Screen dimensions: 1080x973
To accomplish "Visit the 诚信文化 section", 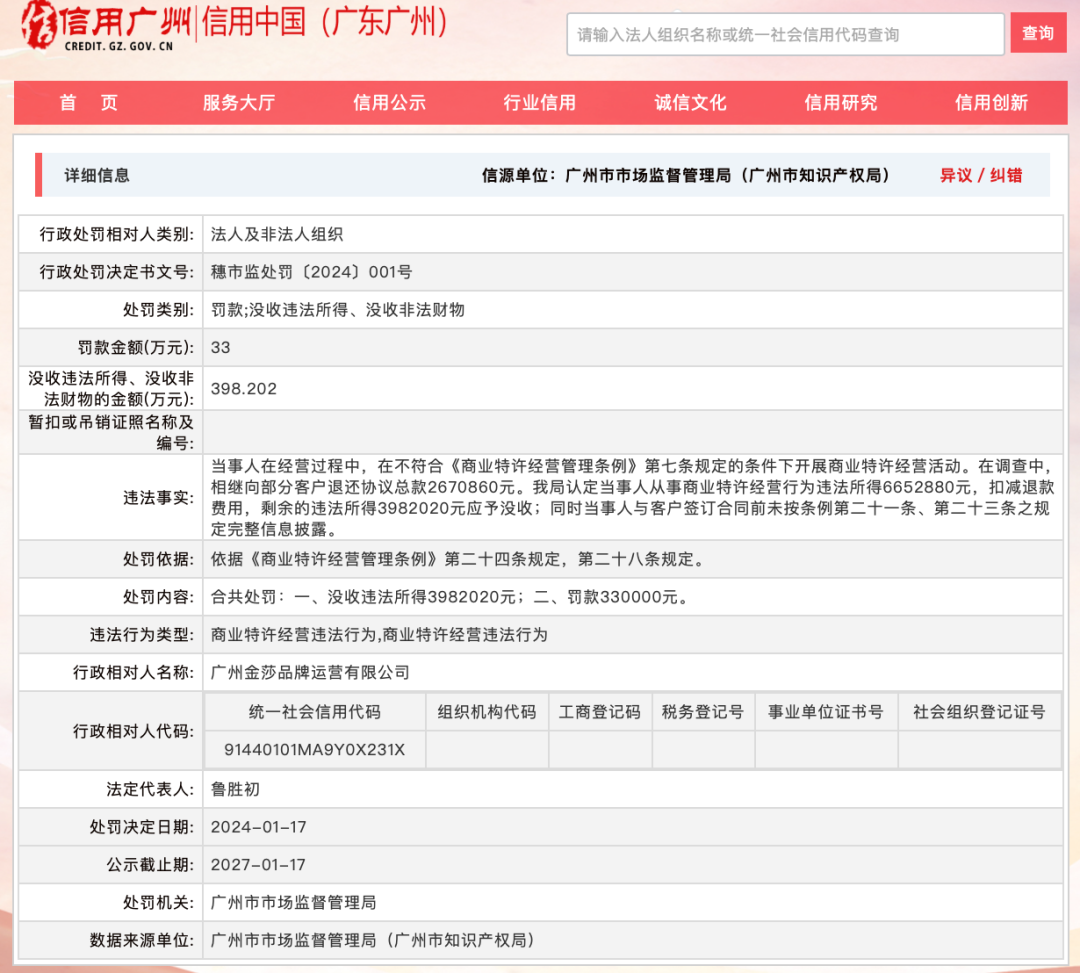I will (x=690, y=102).
